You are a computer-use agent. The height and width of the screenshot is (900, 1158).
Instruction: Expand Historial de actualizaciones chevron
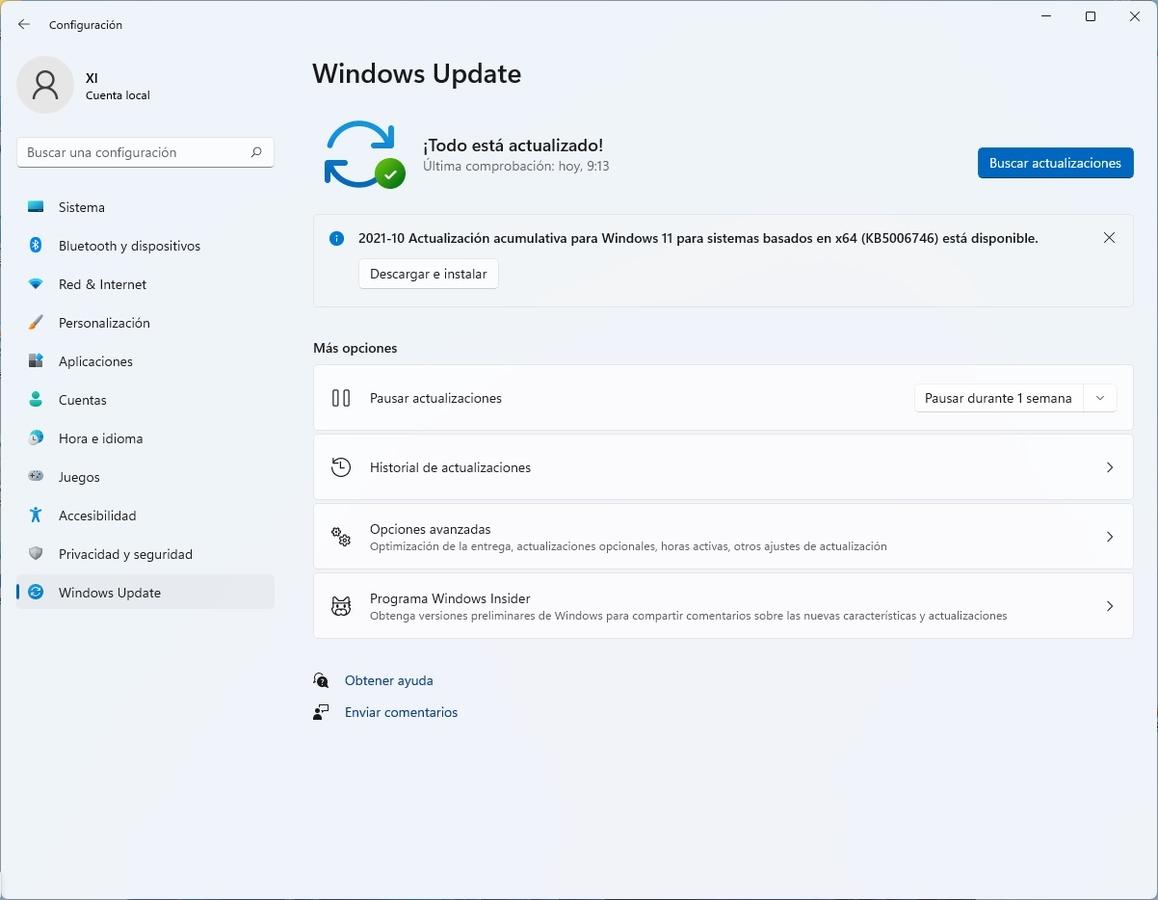1109,467
